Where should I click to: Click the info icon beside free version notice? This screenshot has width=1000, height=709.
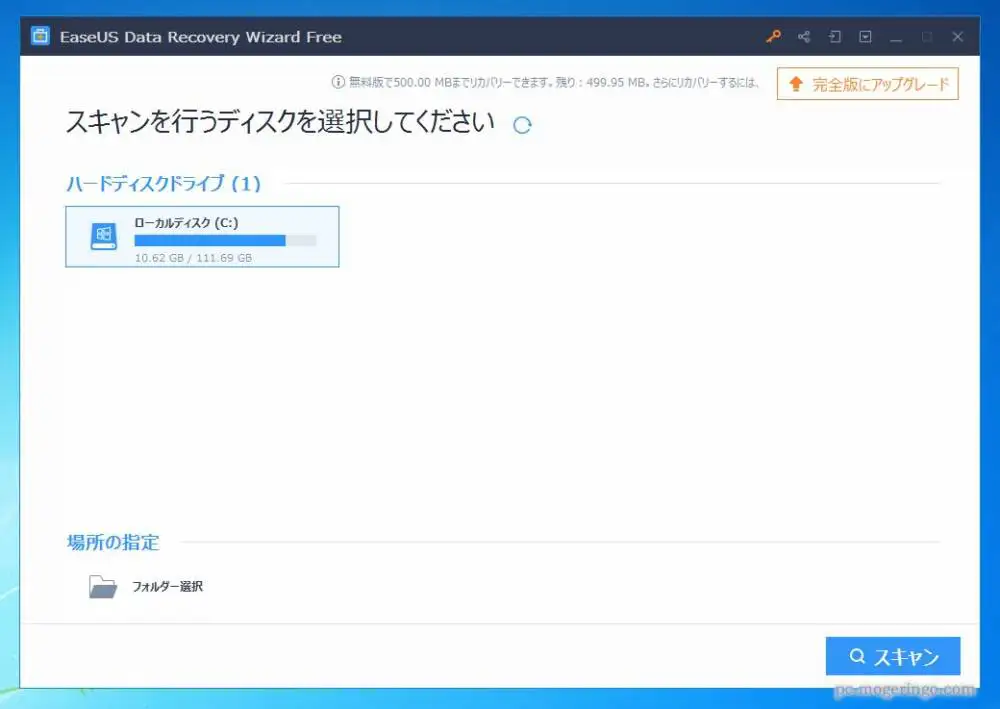337,84
